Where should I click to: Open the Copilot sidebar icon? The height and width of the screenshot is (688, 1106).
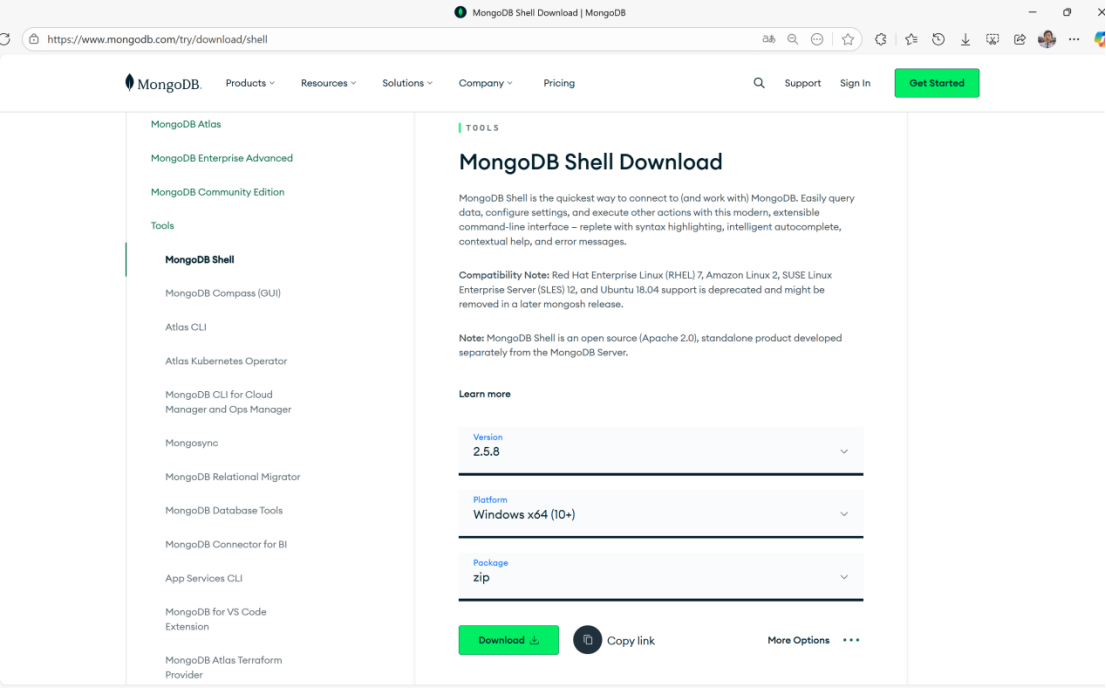pos(1100,40)
